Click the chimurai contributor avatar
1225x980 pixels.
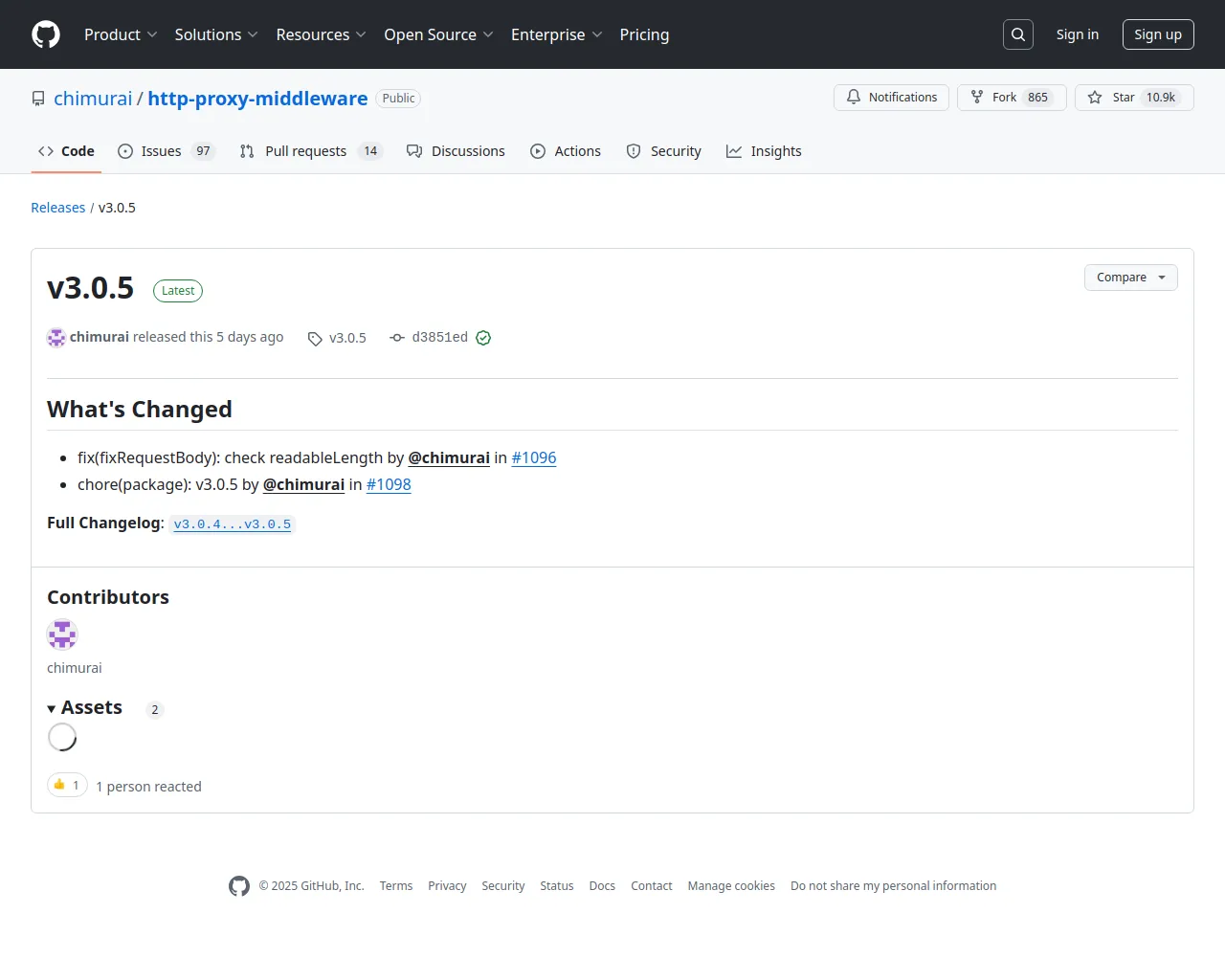click(x=62, y=635)
